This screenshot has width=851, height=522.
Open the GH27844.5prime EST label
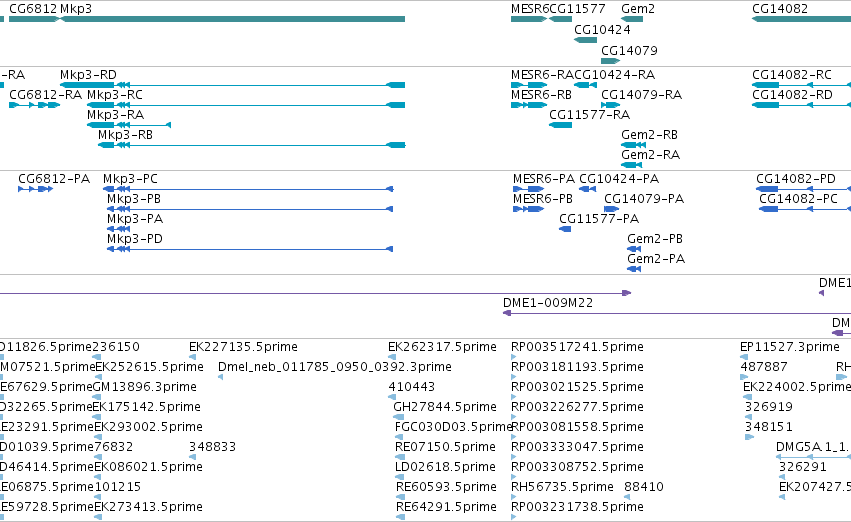pos(445,408)
